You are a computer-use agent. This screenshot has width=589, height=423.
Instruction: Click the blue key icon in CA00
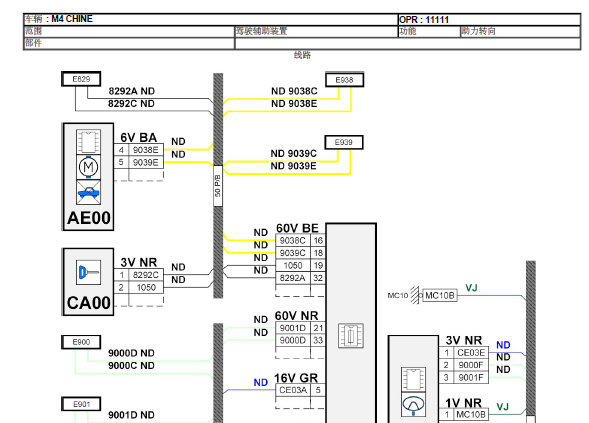[x=88, y=272]
